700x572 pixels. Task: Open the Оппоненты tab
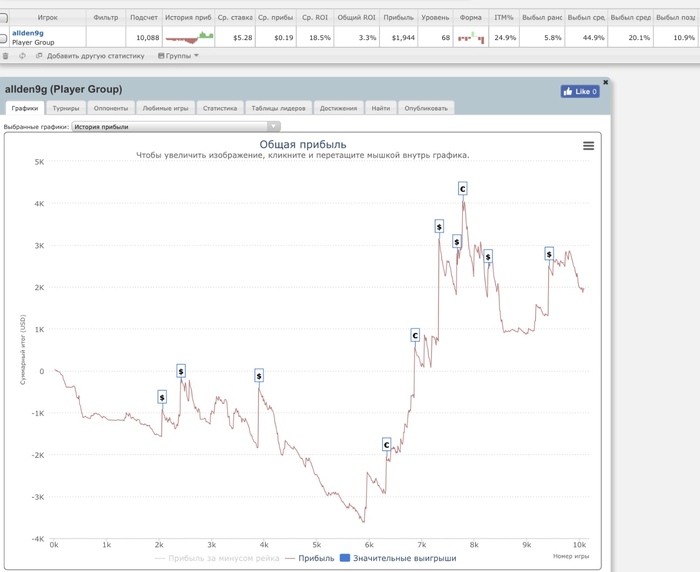coord(111,108)
